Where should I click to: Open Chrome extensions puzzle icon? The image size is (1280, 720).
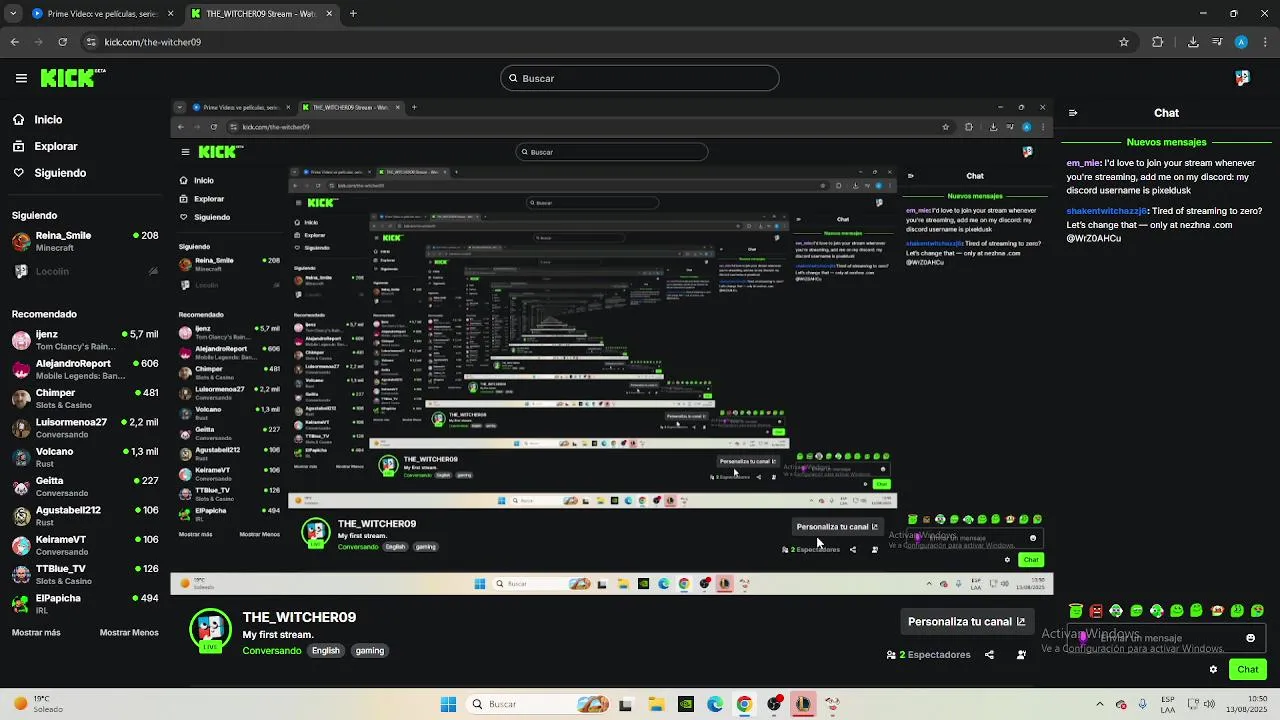pyautogui.click(x=1158, y=42)
